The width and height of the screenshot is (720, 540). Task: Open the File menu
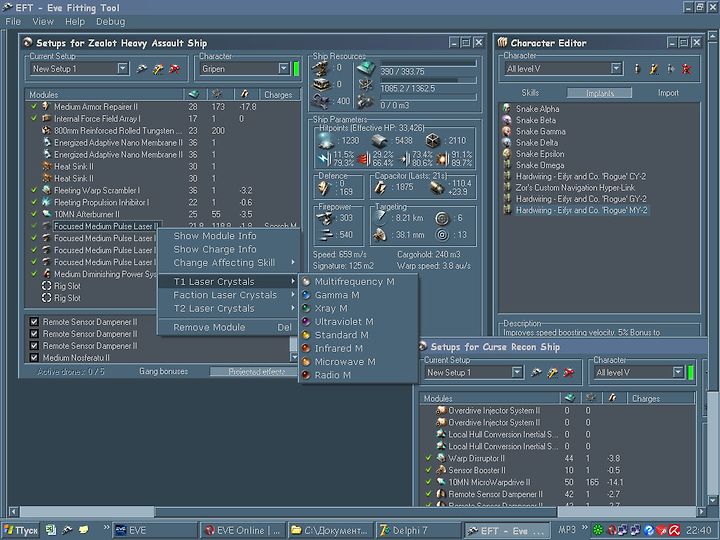click(13, 22)
